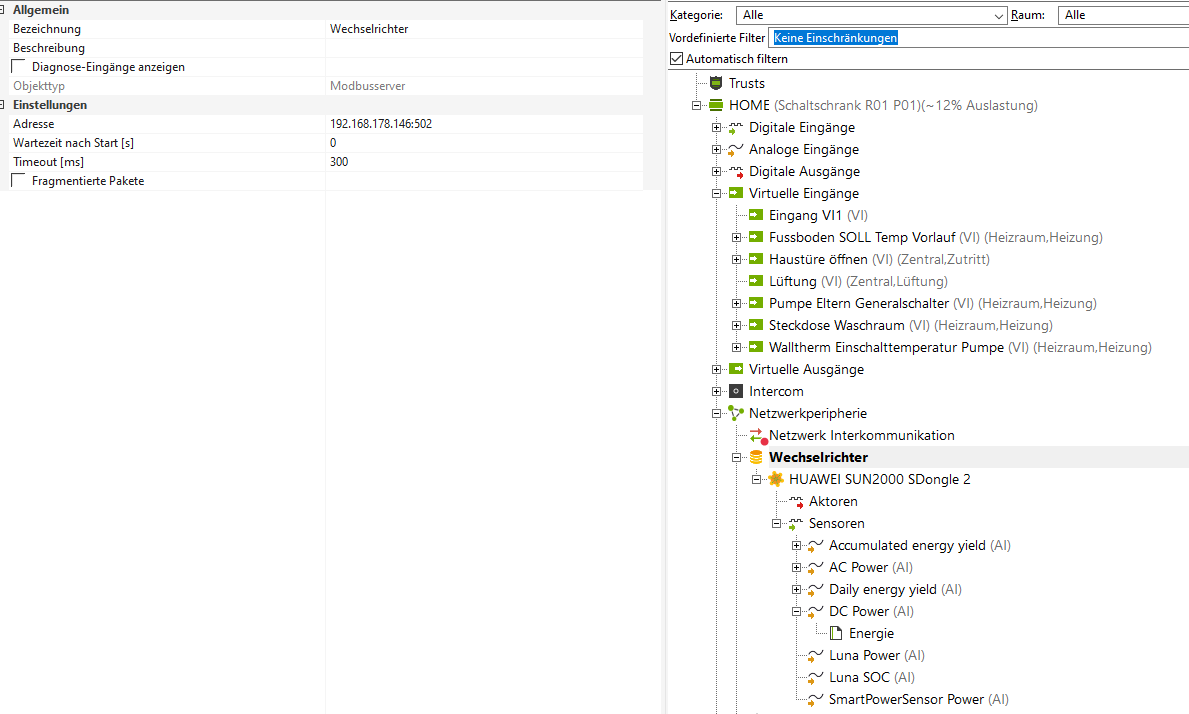Collapse the Allgemein properties section
This screenshot has height=714, width=1189.
point(4,10)
